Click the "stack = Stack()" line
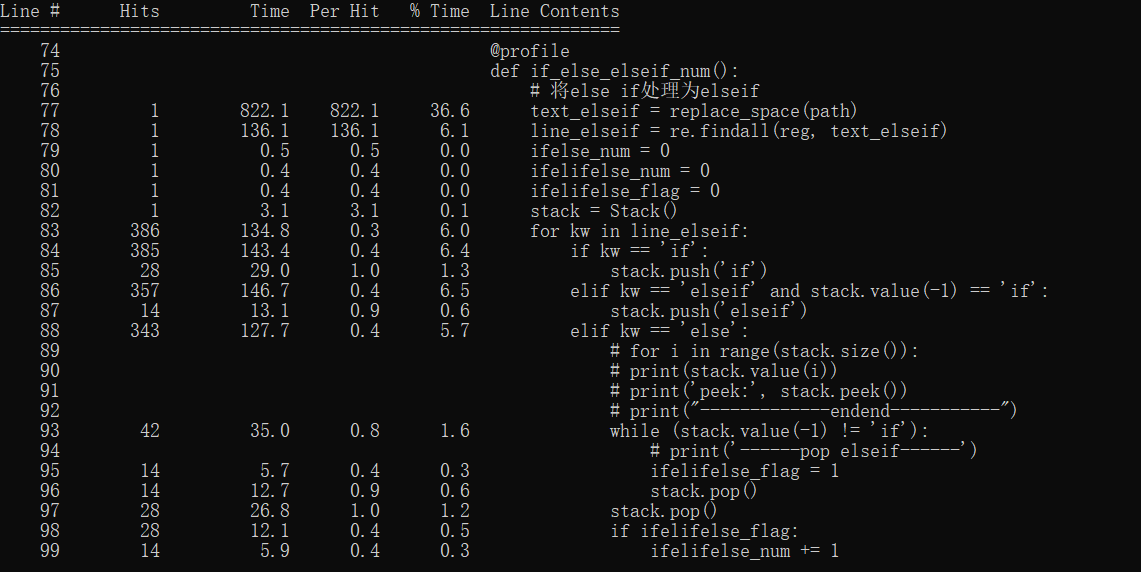1141x572 pixels. coord(604,211)
